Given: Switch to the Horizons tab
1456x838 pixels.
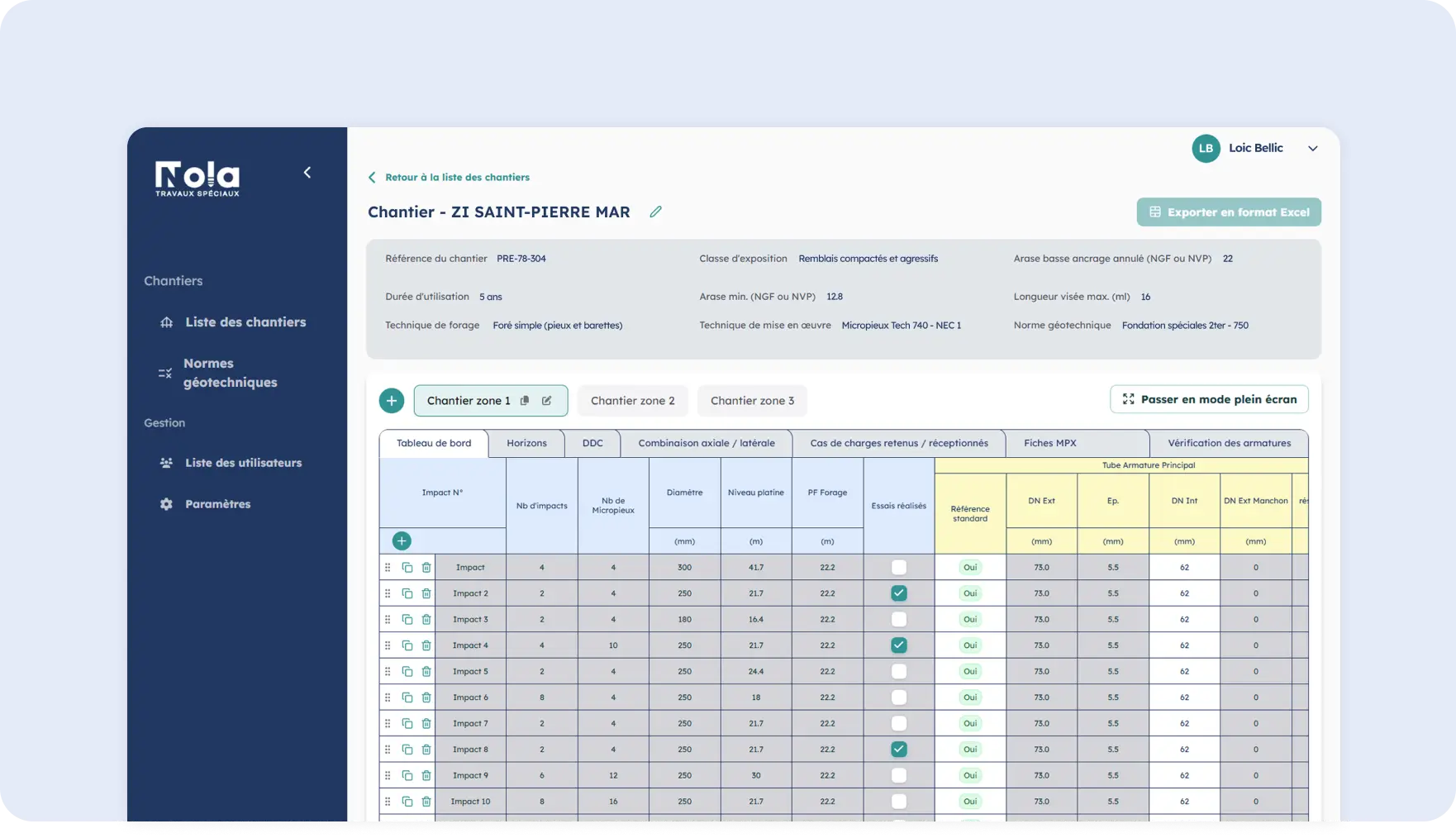Looking at the screenshot, I should pos(526,444).
